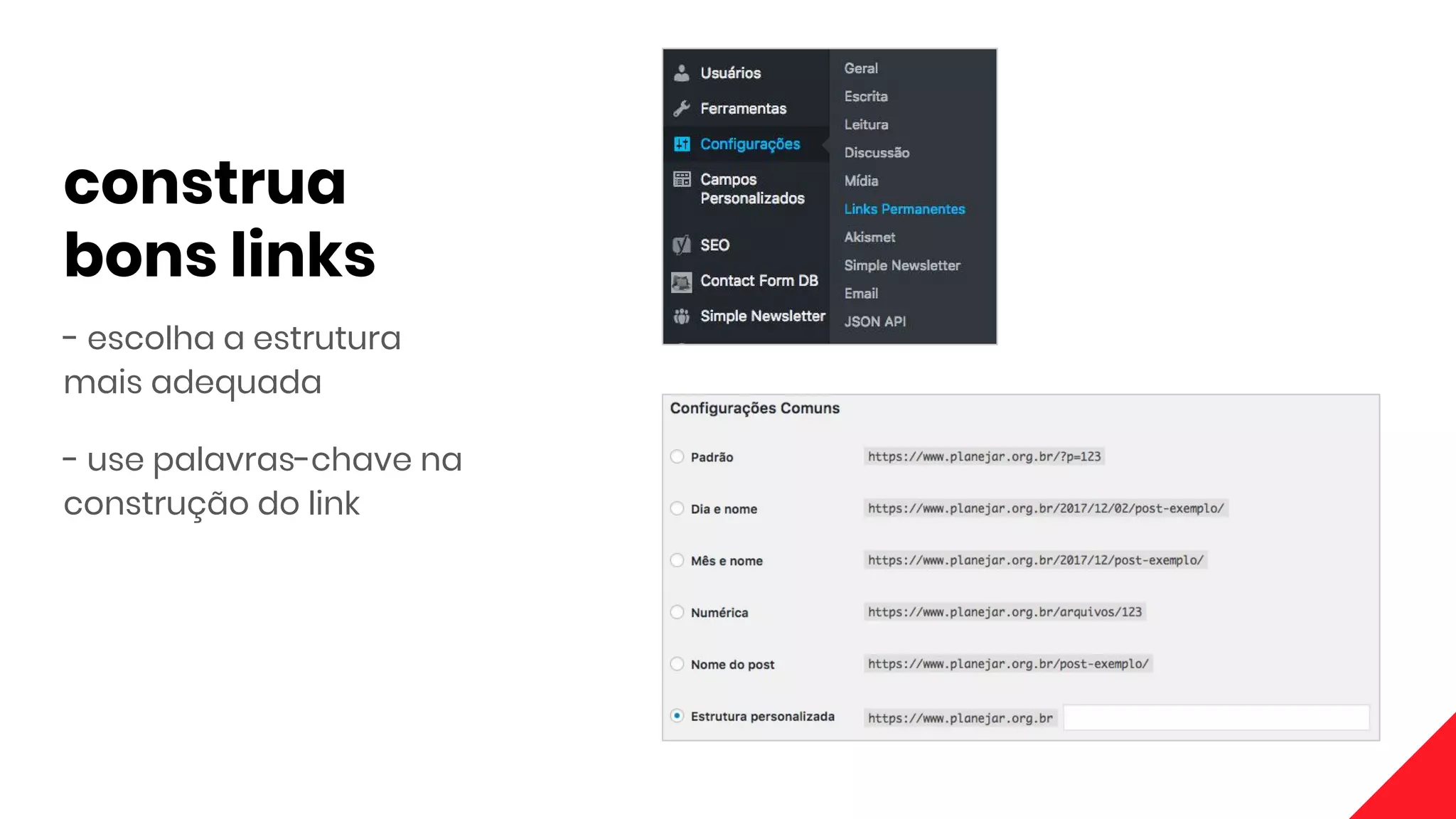Go to Geral settings submenu
The height and width of the screenshot is (819, 1456).
pos(861,68)
